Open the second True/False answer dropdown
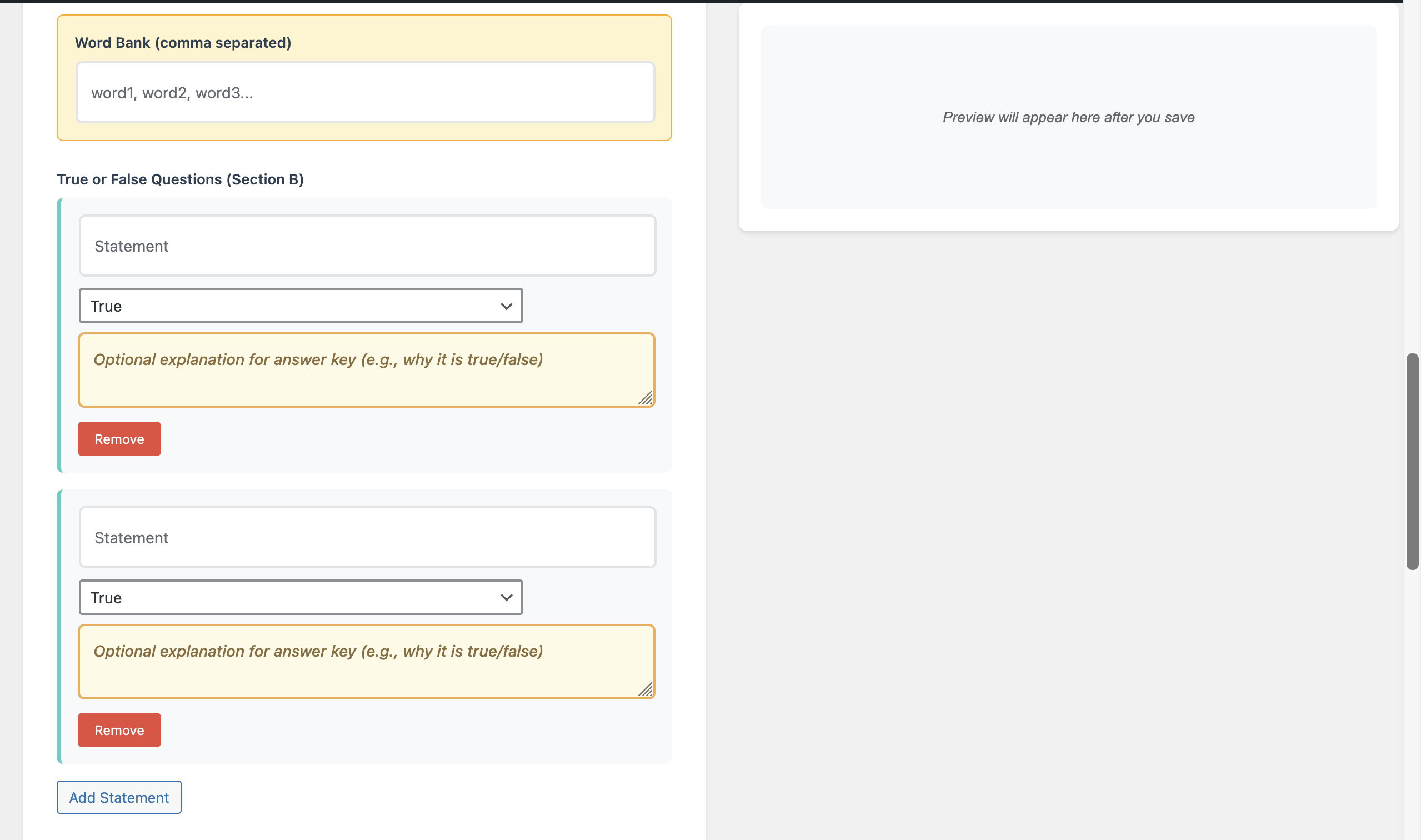Image resolution: width=1421 pixels, height=840 pixels. 301,597
